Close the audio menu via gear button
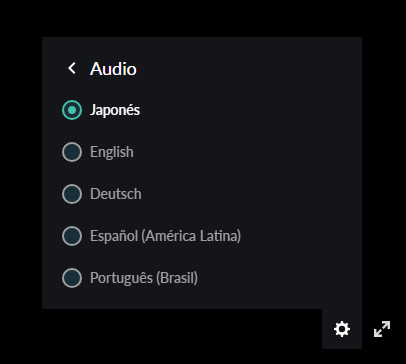 tap(342, 329)
